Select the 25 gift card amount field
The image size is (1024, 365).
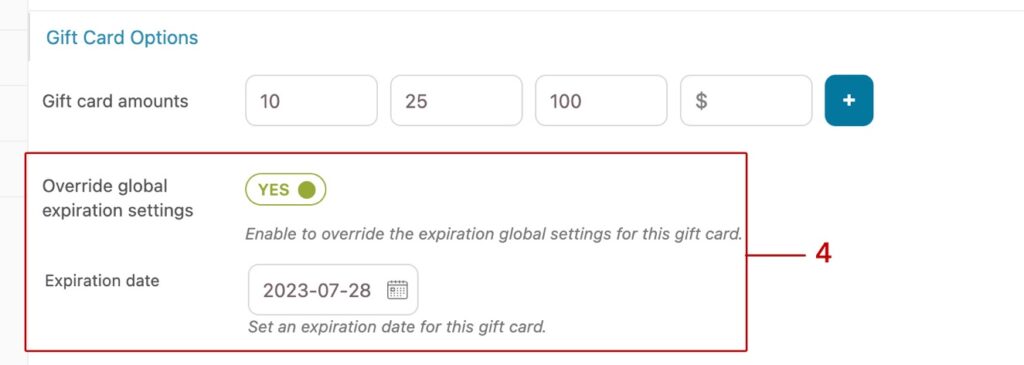coord(456,101)
